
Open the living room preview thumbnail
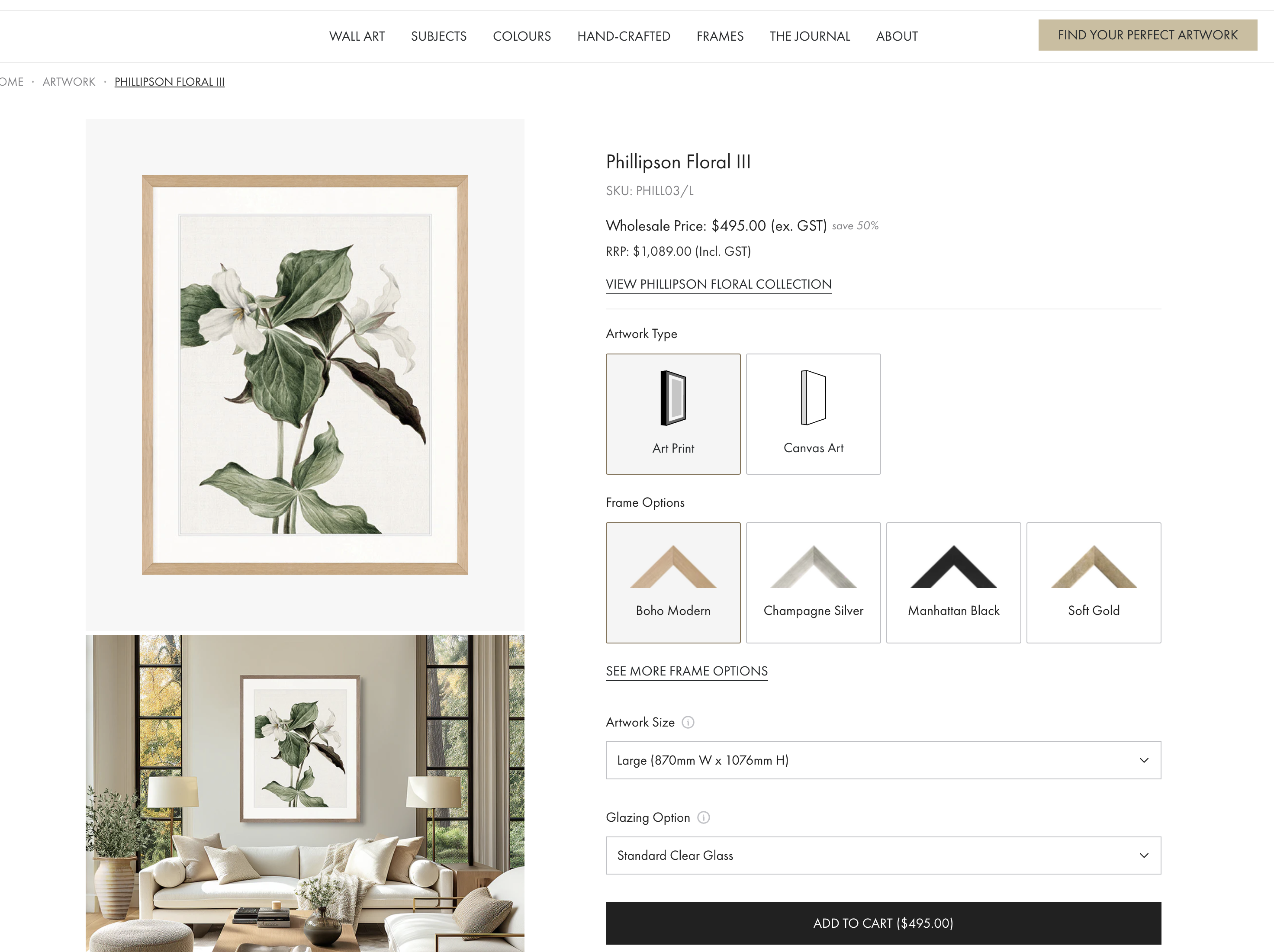(305, 793)
